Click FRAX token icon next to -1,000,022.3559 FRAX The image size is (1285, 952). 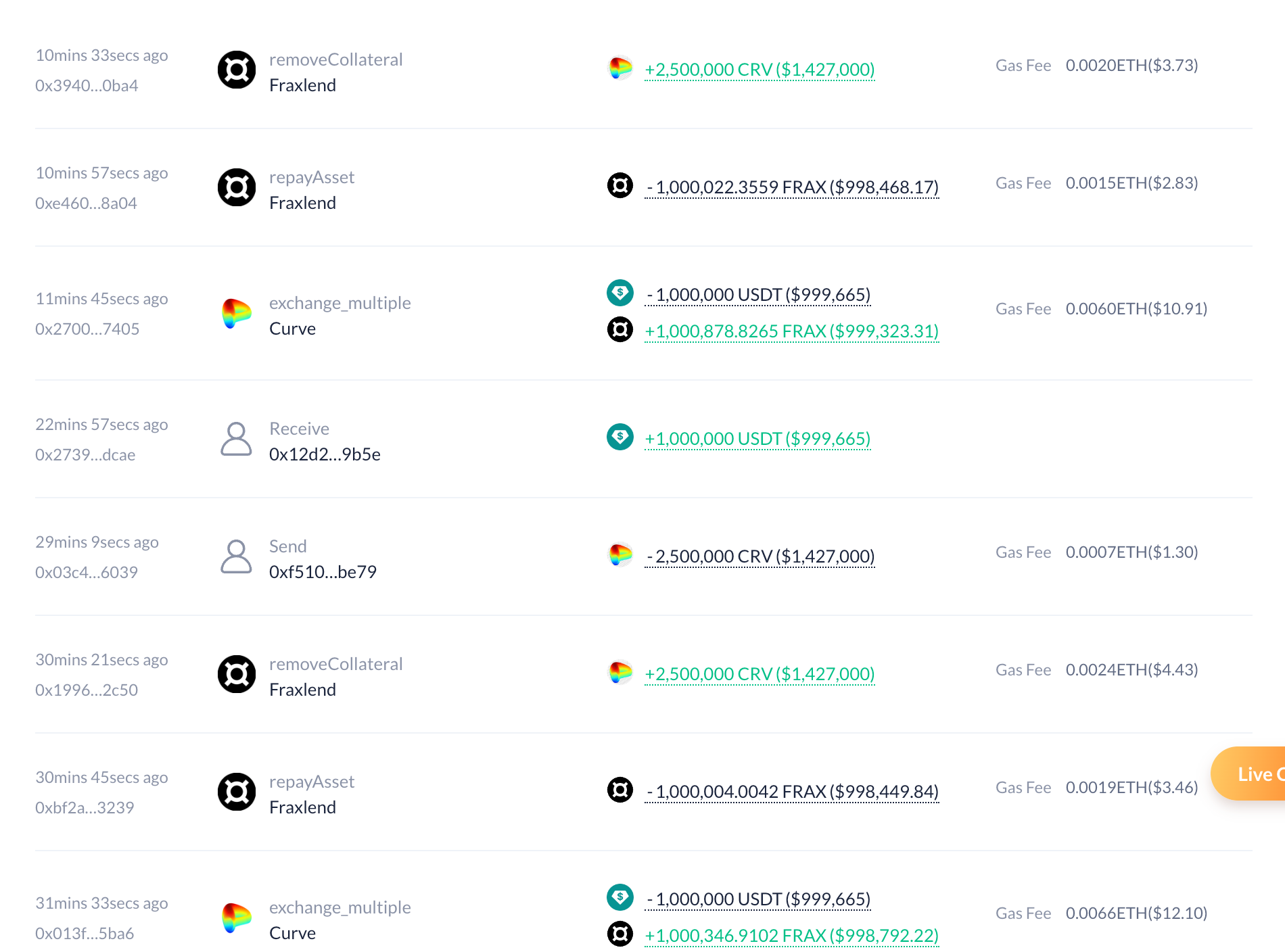pos(620,185)
